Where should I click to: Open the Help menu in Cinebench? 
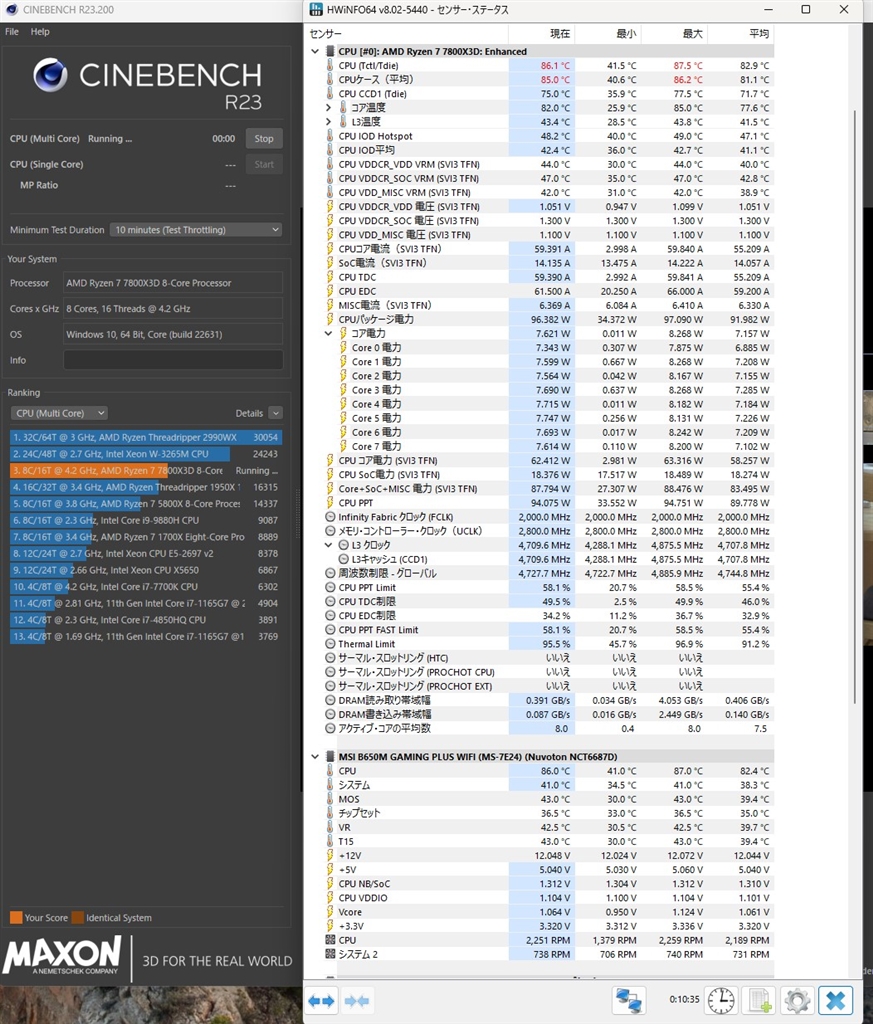pos(38,31)
